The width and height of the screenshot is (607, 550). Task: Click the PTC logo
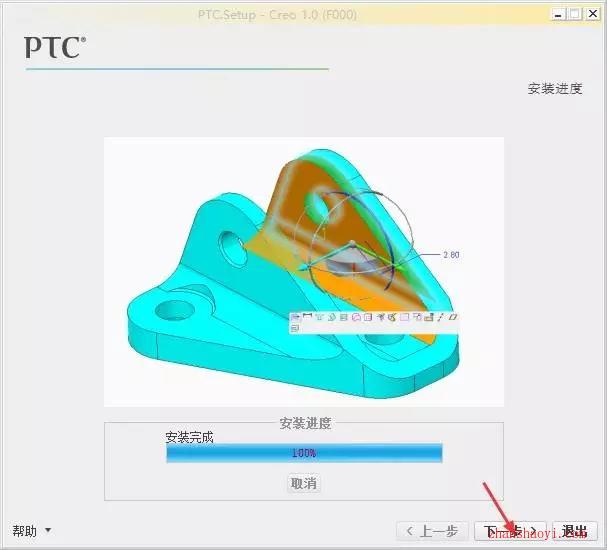tap(55, 47)
